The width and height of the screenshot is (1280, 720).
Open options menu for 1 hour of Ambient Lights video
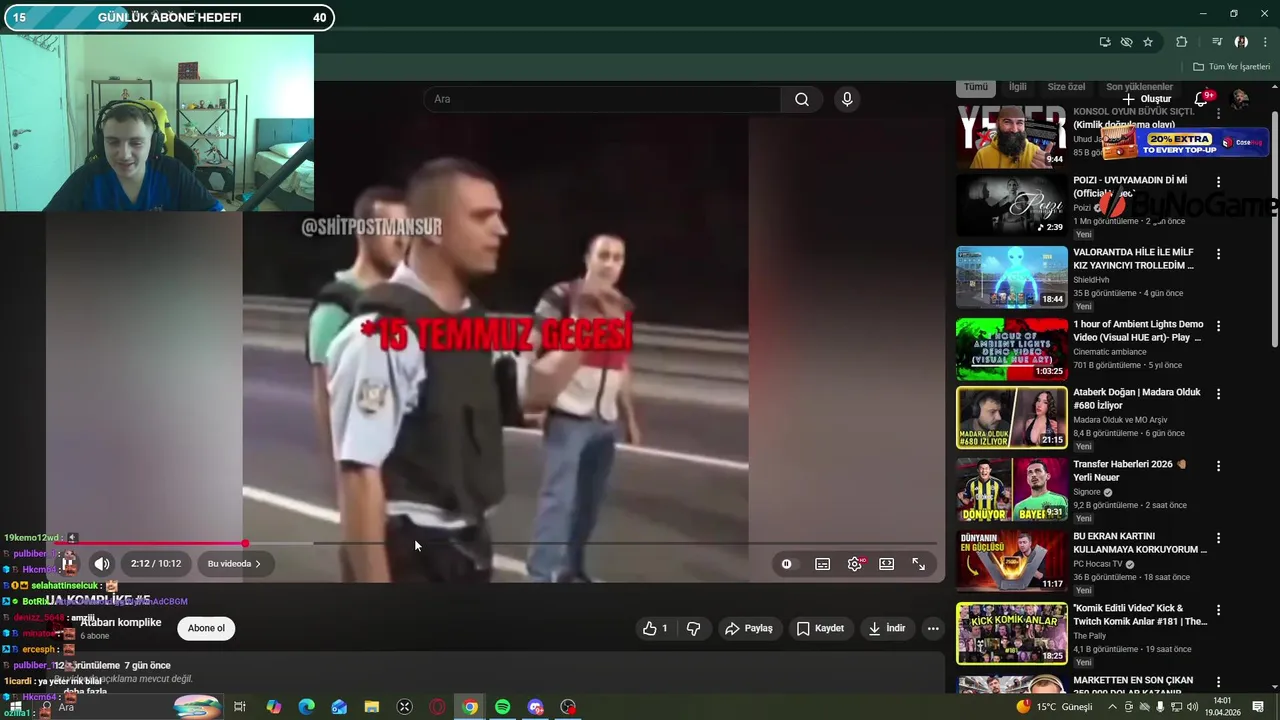[1218, 326]
